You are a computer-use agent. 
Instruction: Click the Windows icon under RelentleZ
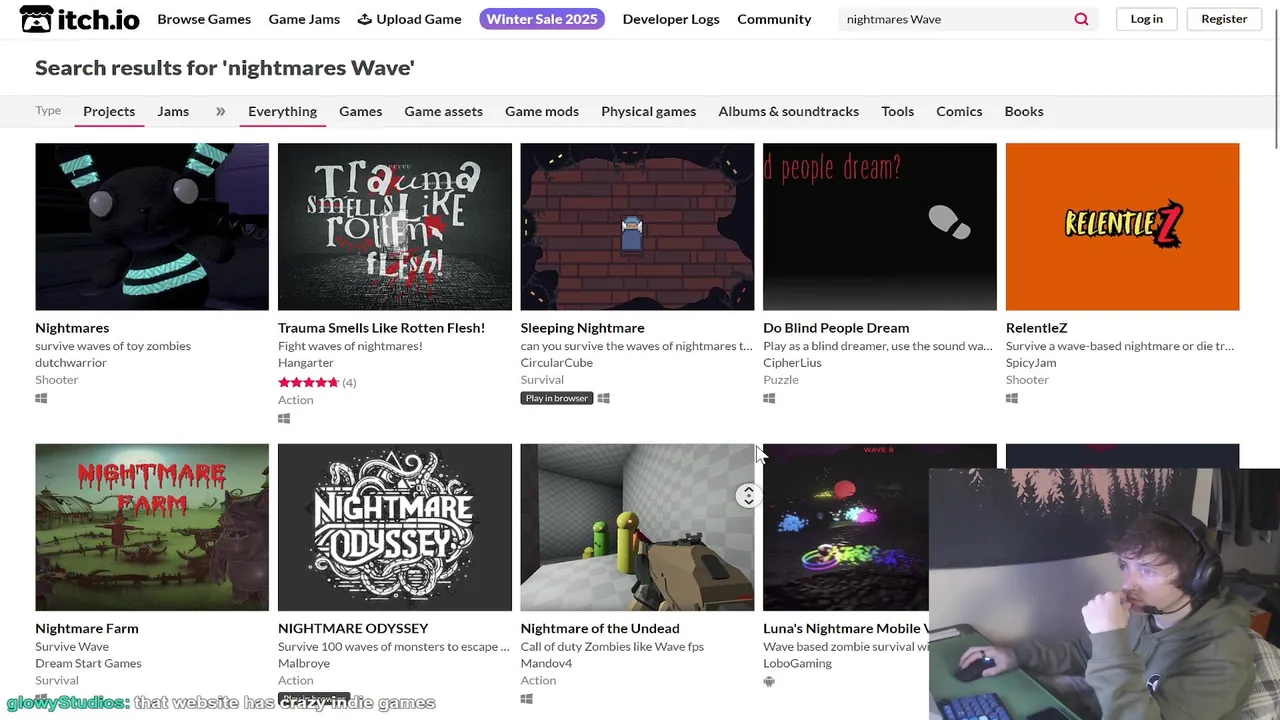click(x=1012, y=398)
